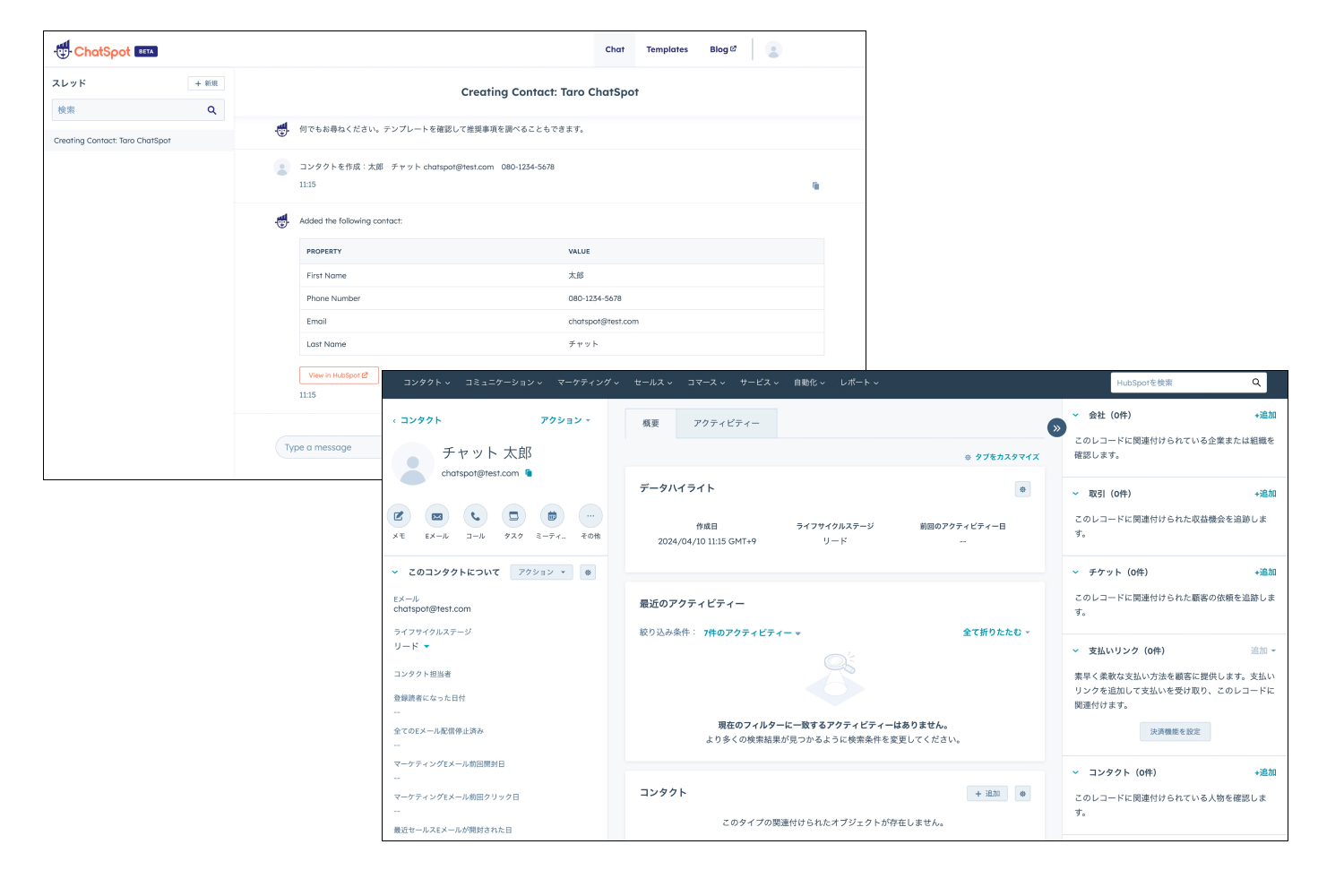Select the アクティビティー tab

click(727, 423)
